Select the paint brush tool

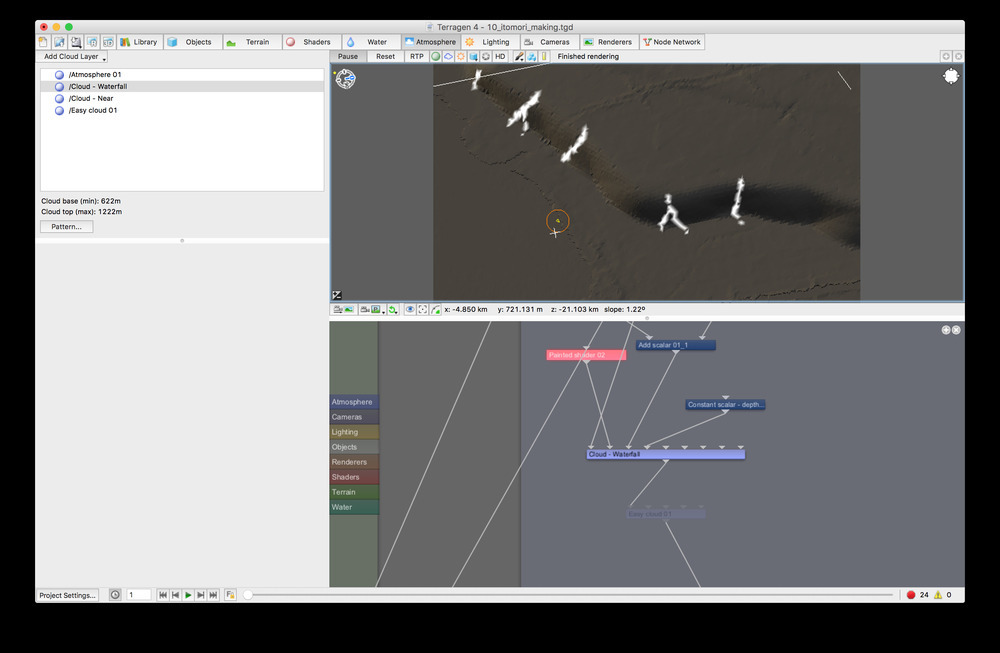519,57
